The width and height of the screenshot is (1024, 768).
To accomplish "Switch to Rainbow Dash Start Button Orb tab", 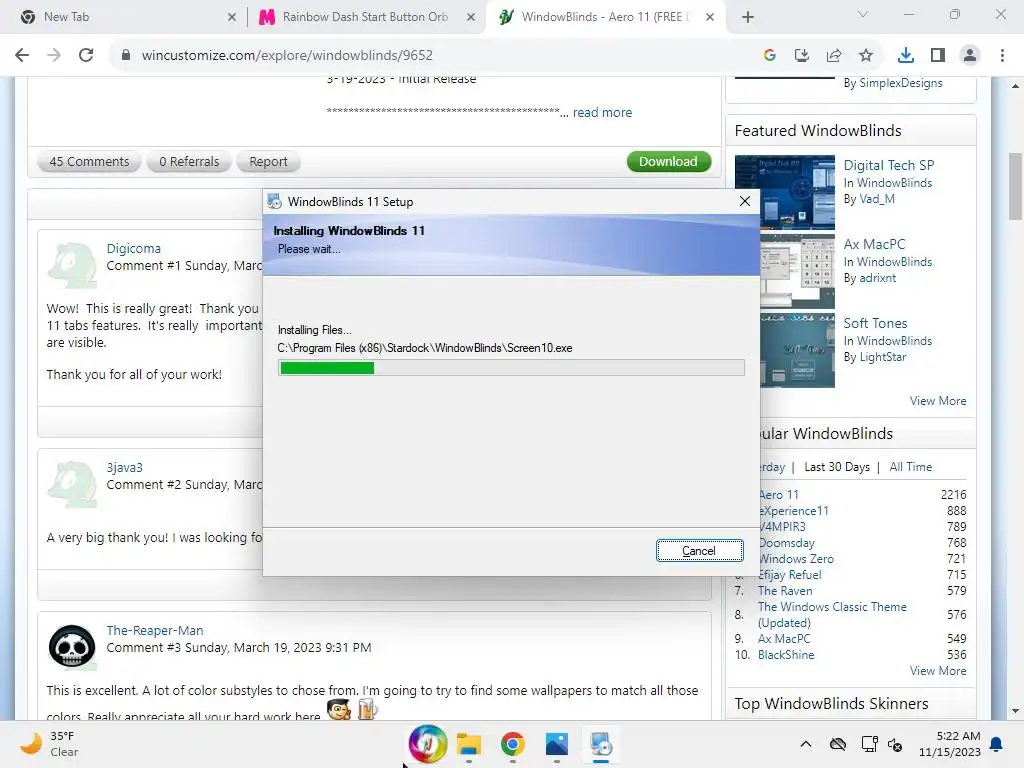I will 365,17.
